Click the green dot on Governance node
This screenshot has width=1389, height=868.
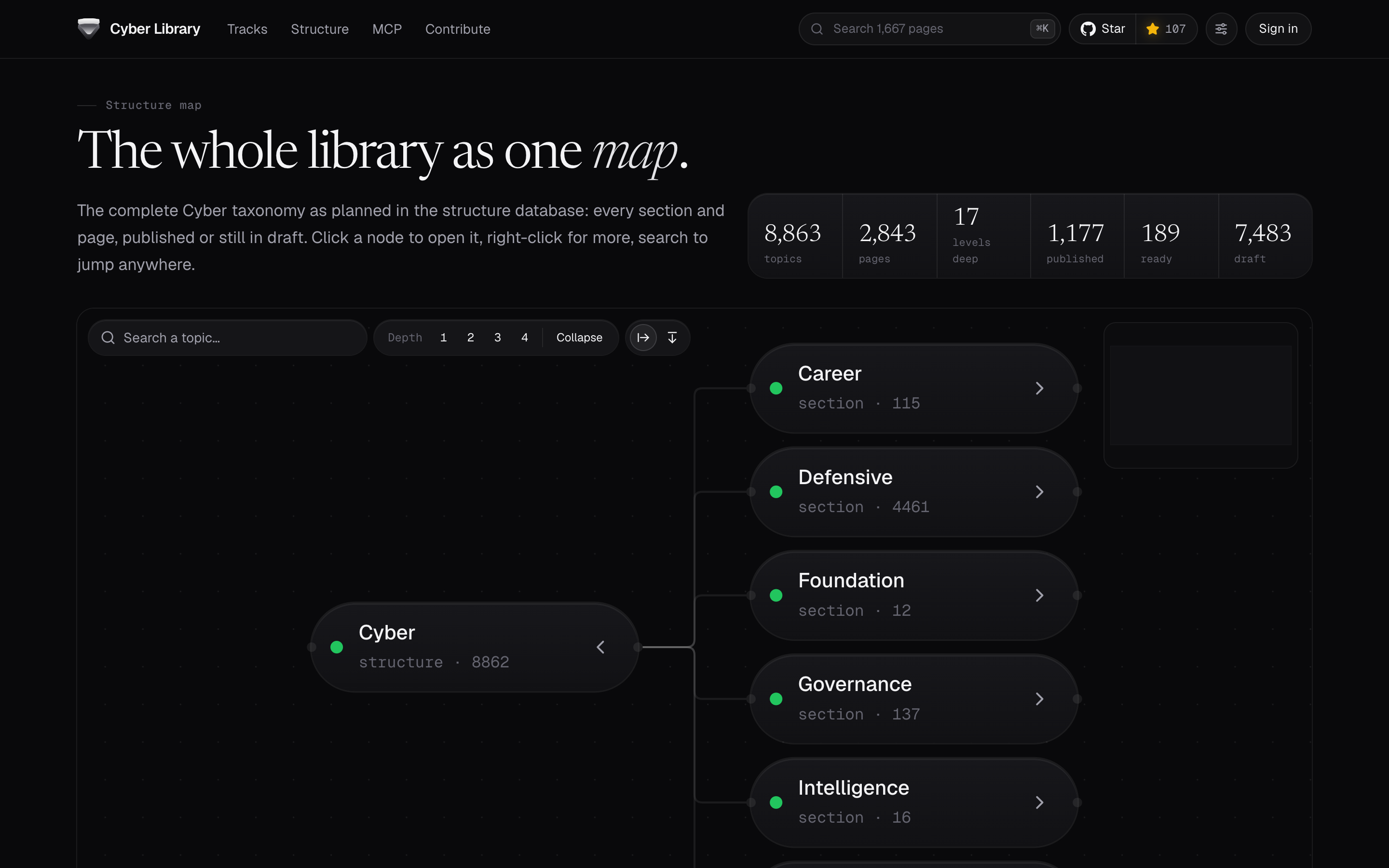pyautogui.click(x=776, y=699)
